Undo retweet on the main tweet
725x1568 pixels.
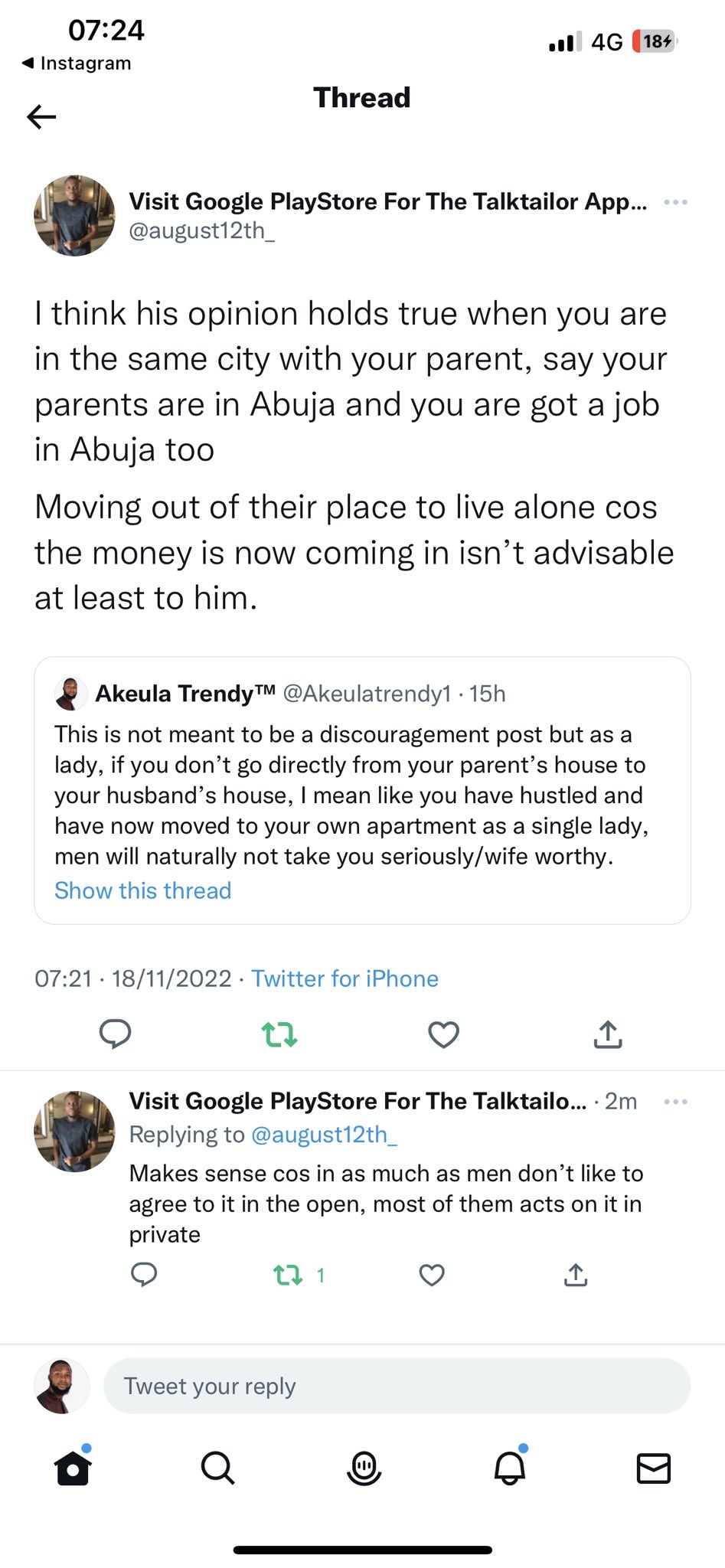[x=279, y=1034]
